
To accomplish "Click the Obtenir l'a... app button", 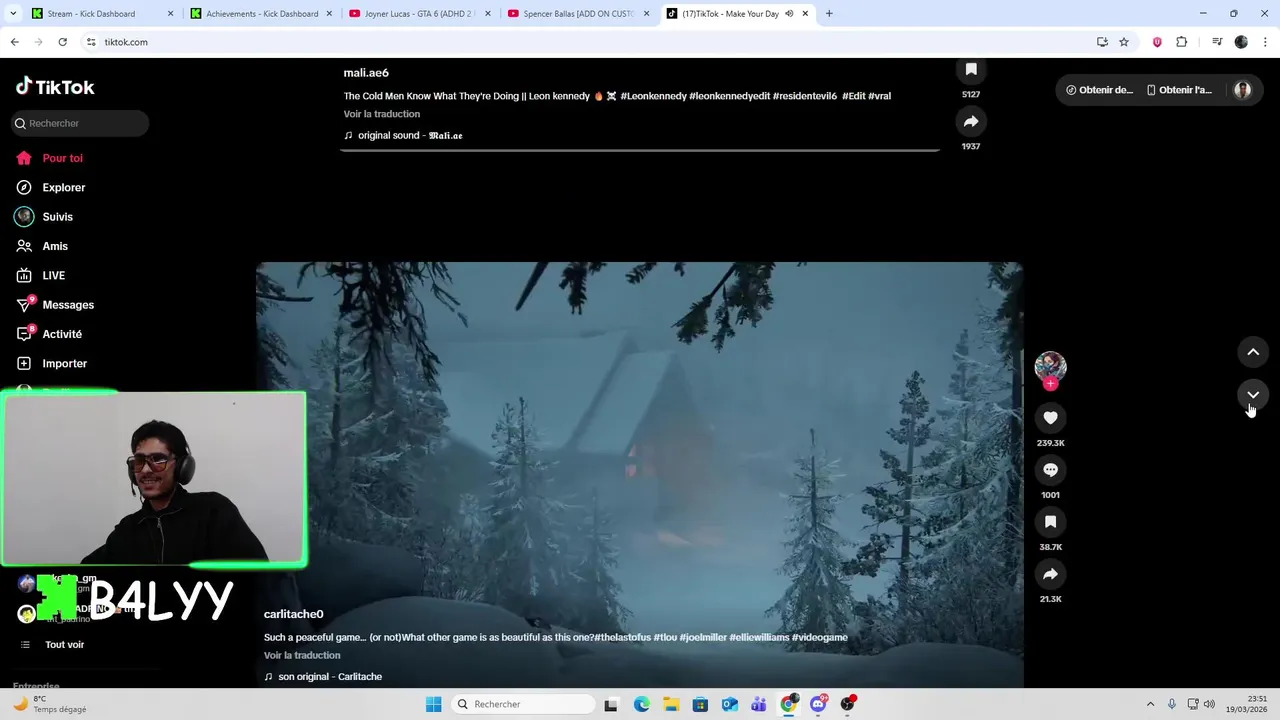I will pos(1179,90).
